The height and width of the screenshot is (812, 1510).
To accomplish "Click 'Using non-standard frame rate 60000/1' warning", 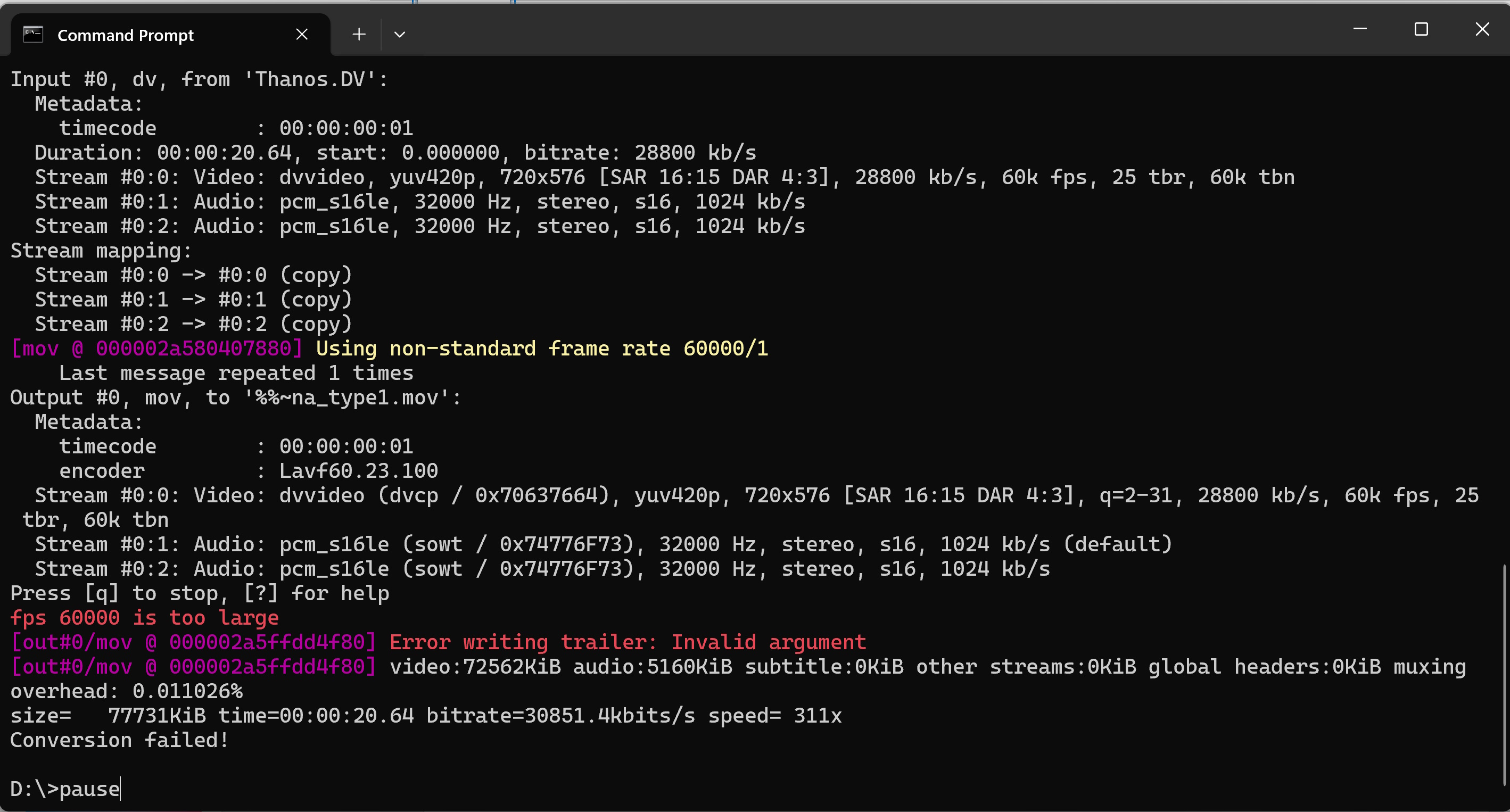I will click(x=542, y=349).
